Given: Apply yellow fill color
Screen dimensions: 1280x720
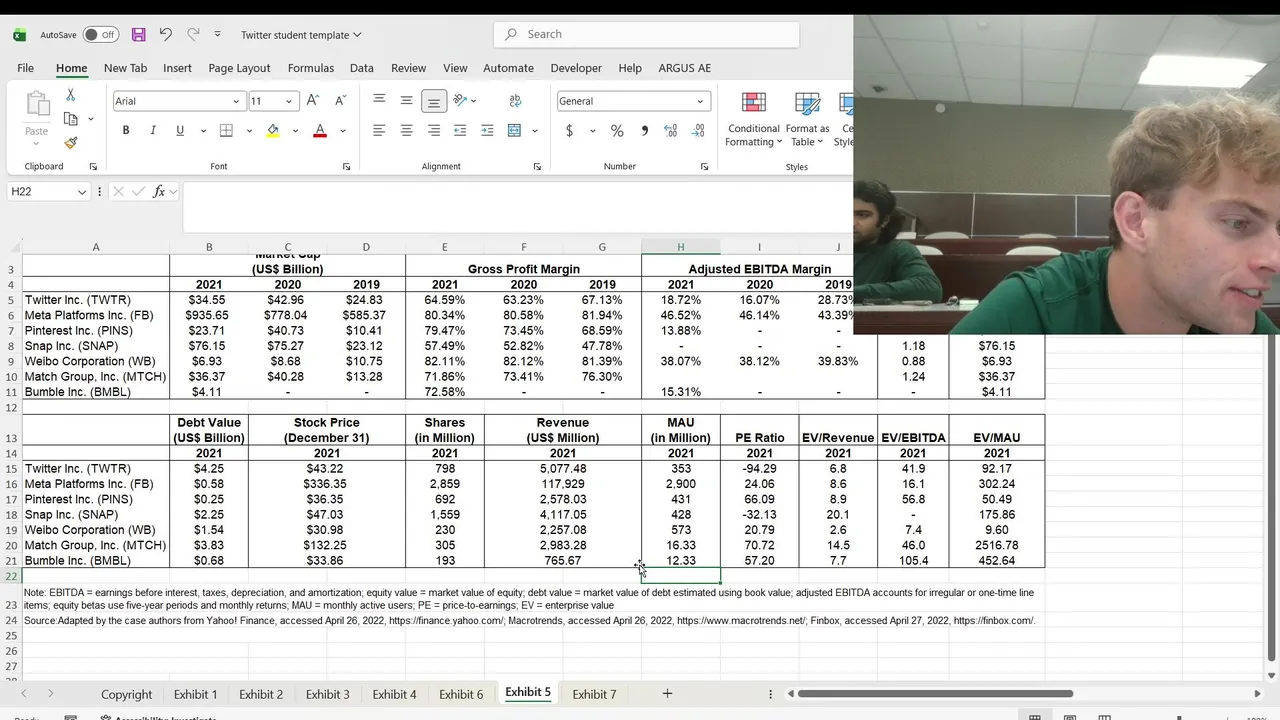Looking at the screenshot, I should pos(273,131).
